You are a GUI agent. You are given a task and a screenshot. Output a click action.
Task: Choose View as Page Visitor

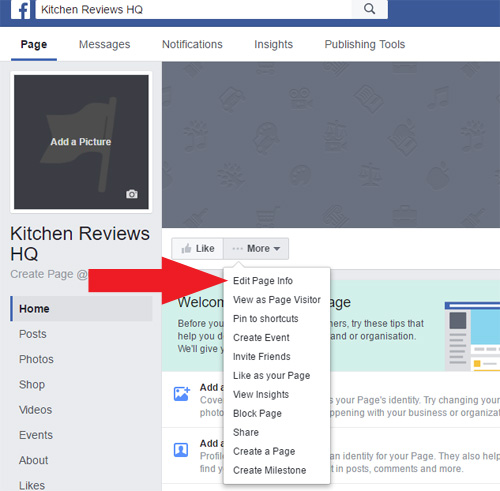coord(277,300)
